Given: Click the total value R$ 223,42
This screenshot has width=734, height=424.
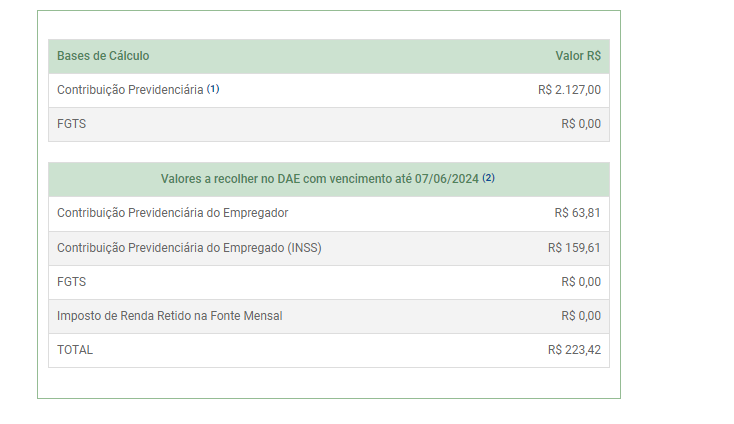Looking at the screenshot, I should (574, 350).
